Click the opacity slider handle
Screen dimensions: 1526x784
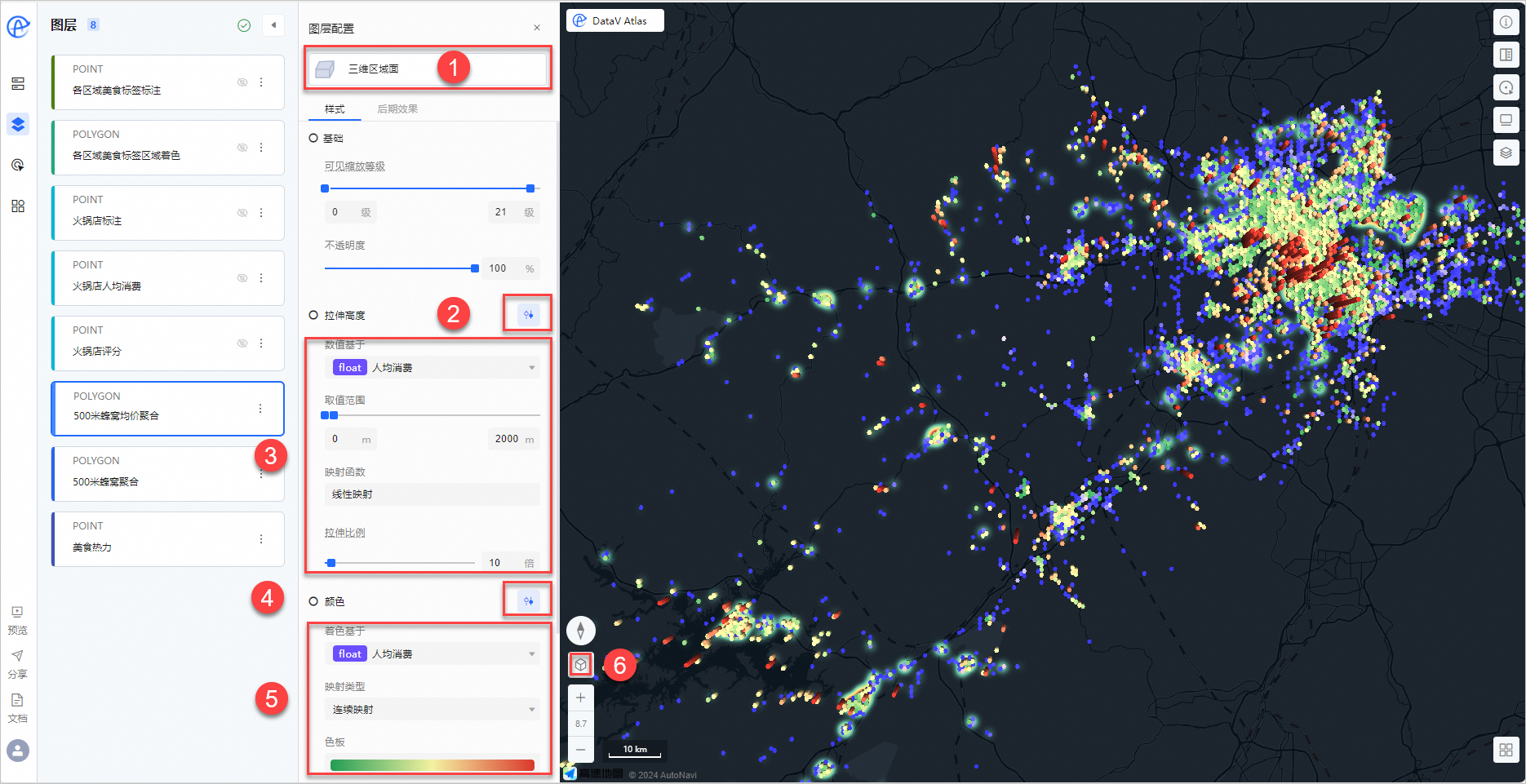coord(475,268)
